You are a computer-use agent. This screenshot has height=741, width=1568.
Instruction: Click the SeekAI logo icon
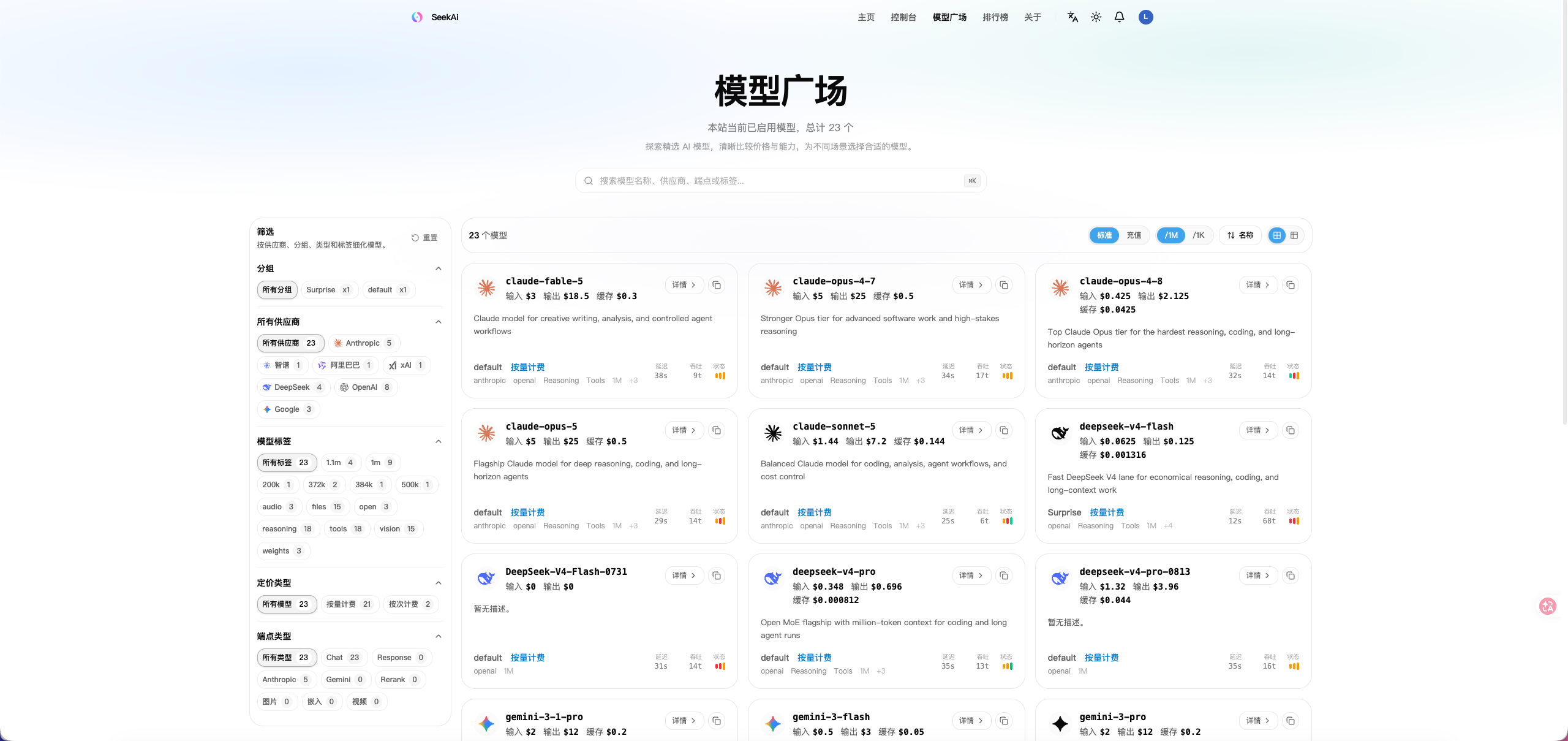pyautogui.click(x=417, y=17)
